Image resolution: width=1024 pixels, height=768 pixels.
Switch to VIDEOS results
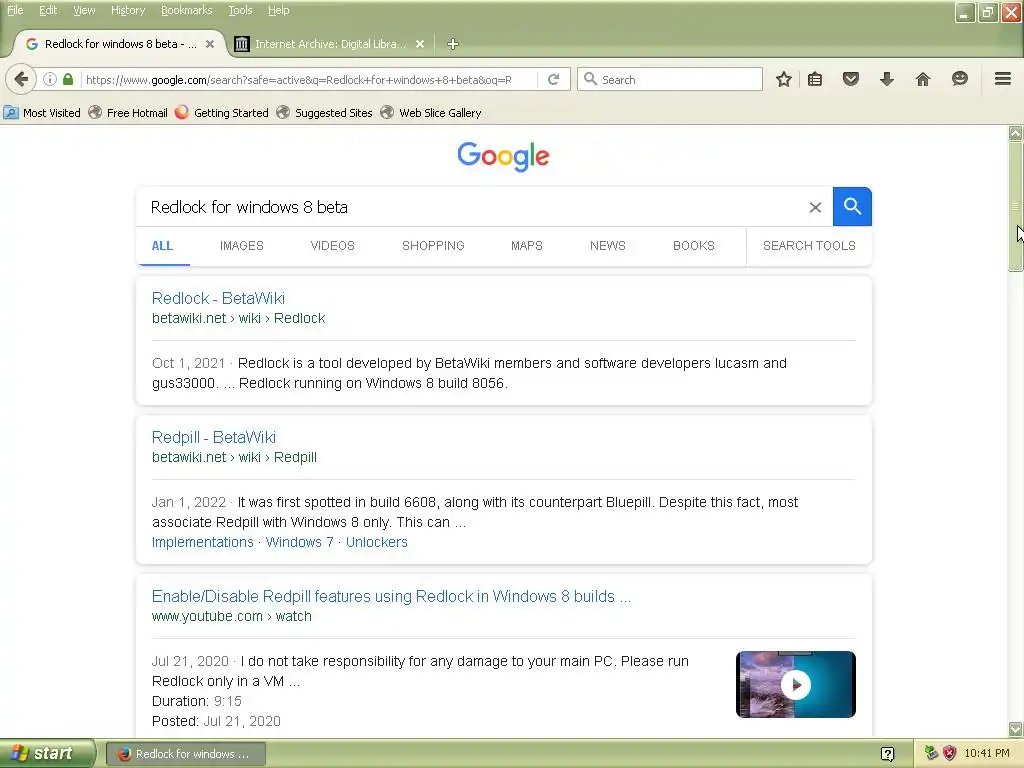pos(332,246)
